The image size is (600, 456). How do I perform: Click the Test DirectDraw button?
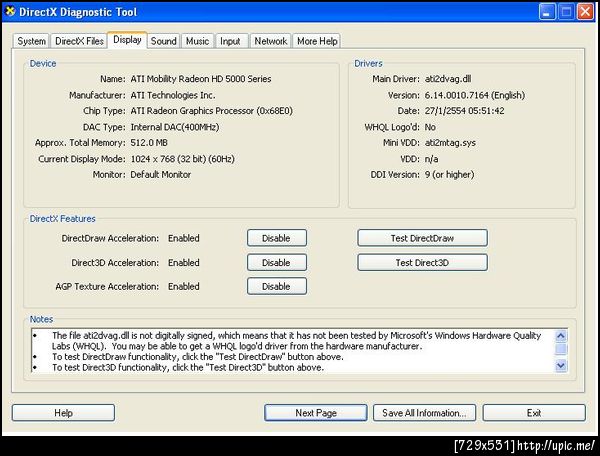click(422, 238)
